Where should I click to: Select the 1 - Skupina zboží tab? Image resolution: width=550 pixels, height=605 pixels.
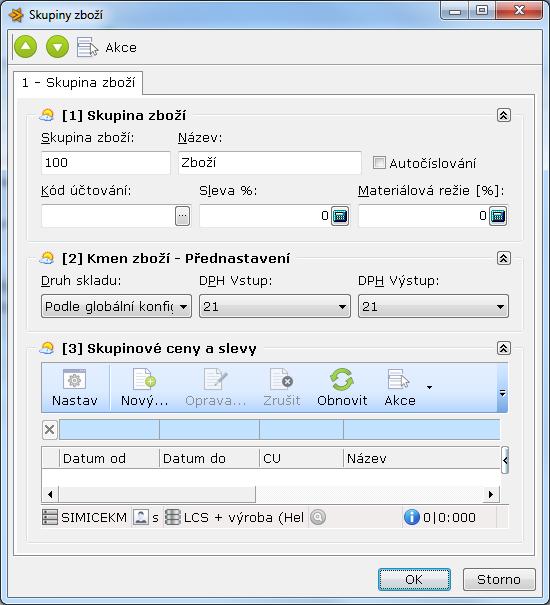[x=78, y=83]
